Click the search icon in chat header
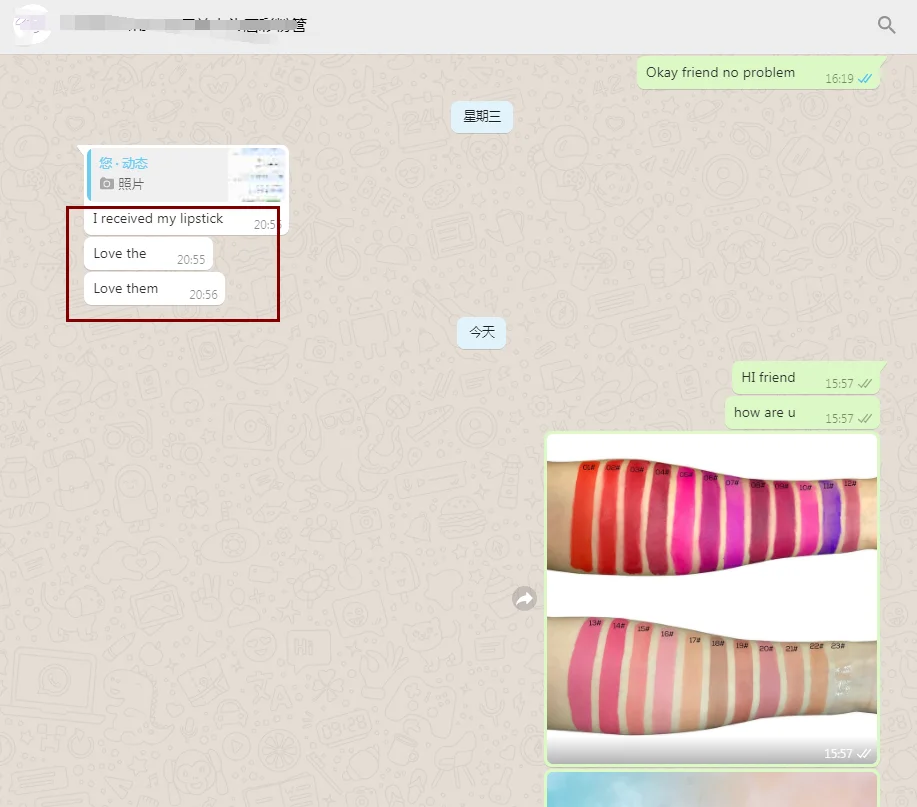Viewport: 917px width, 807px height. [x=886, y=25]
